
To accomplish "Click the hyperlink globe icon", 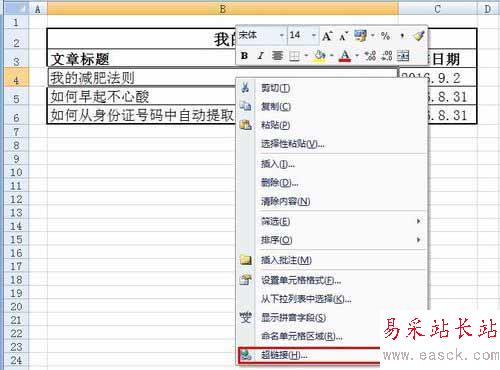I will (246, 355).
